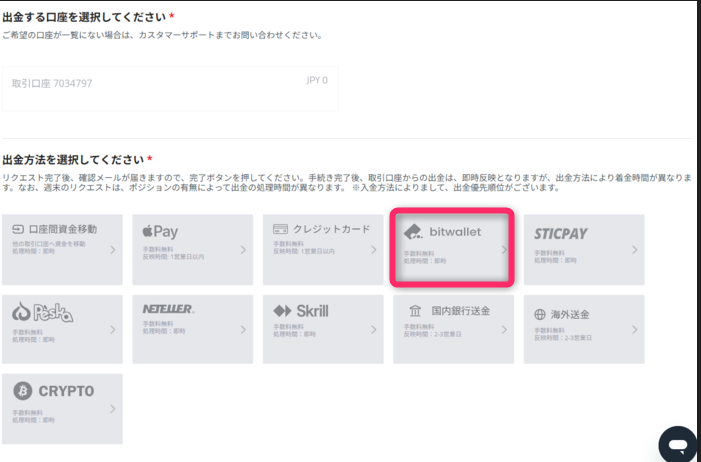Click the NETELLER logo
This screenshot has width=701, height=462.
pos(168,309)
